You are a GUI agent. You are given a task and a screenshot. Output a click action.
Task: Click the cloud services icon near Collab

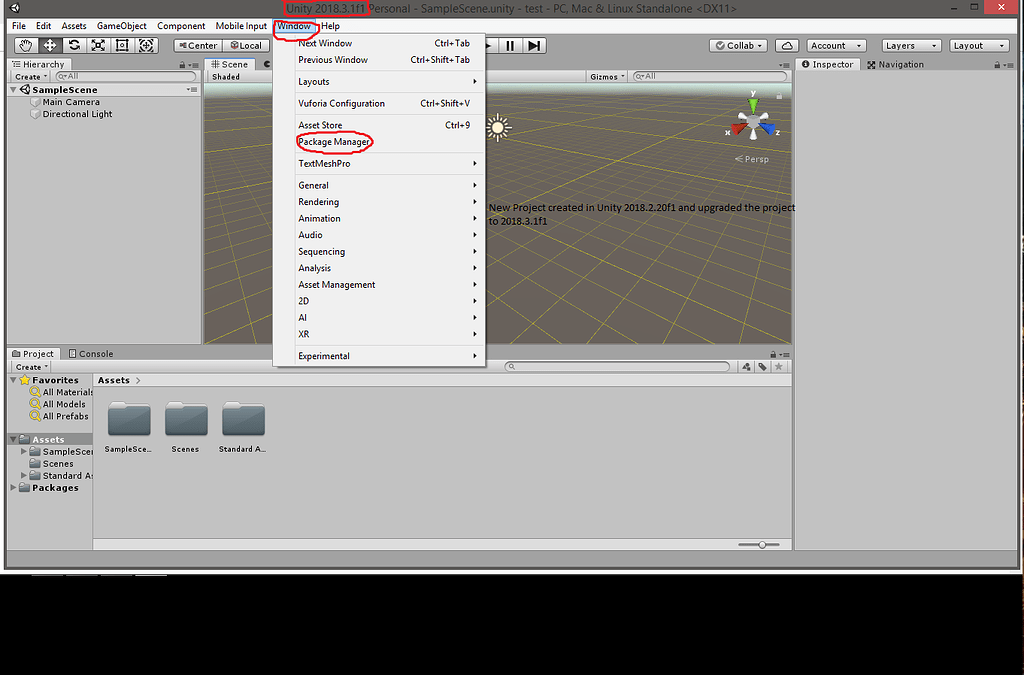click(786, 45)
